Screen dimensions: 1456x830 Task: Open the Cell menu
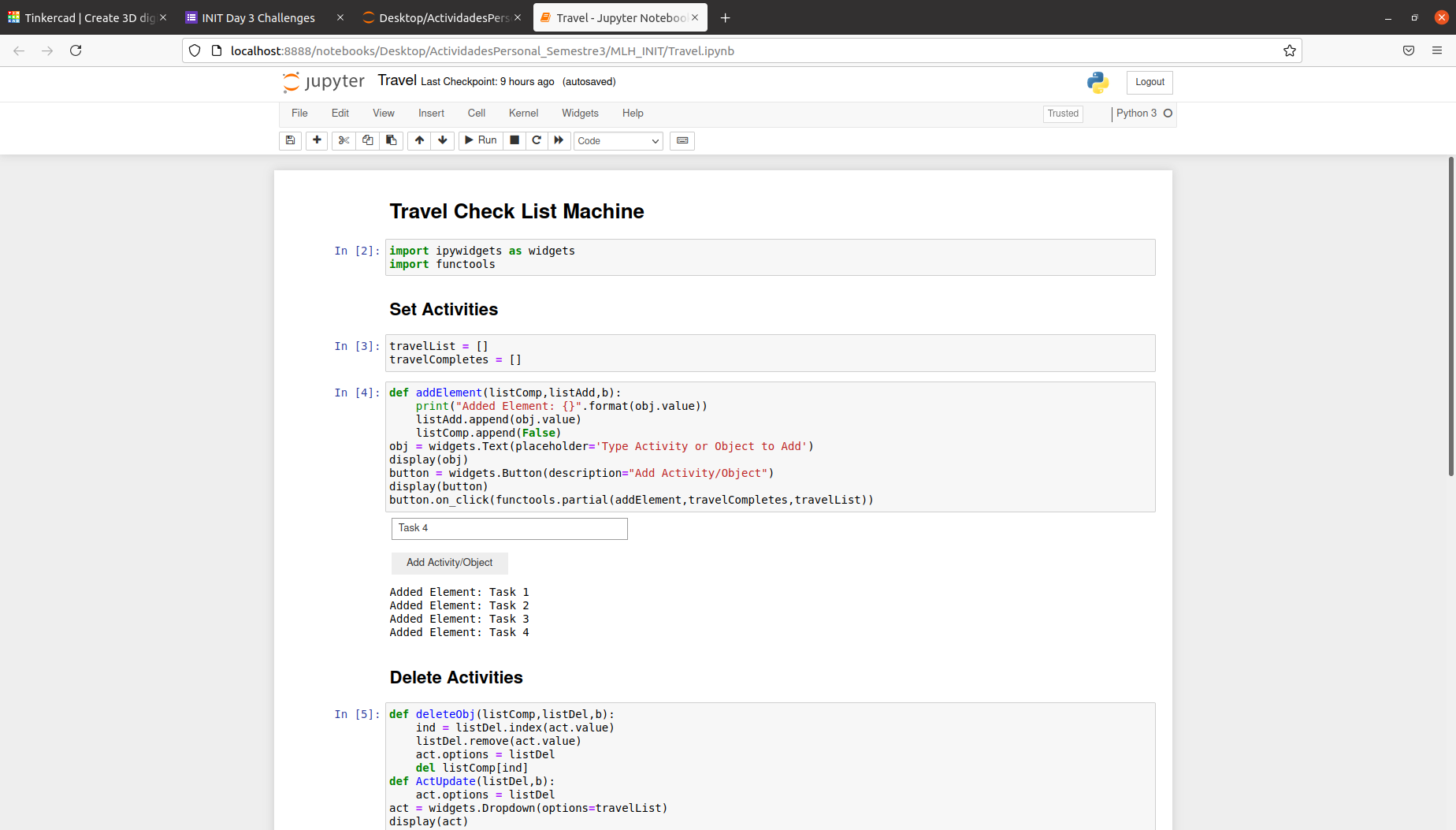(x=477, y=114)
